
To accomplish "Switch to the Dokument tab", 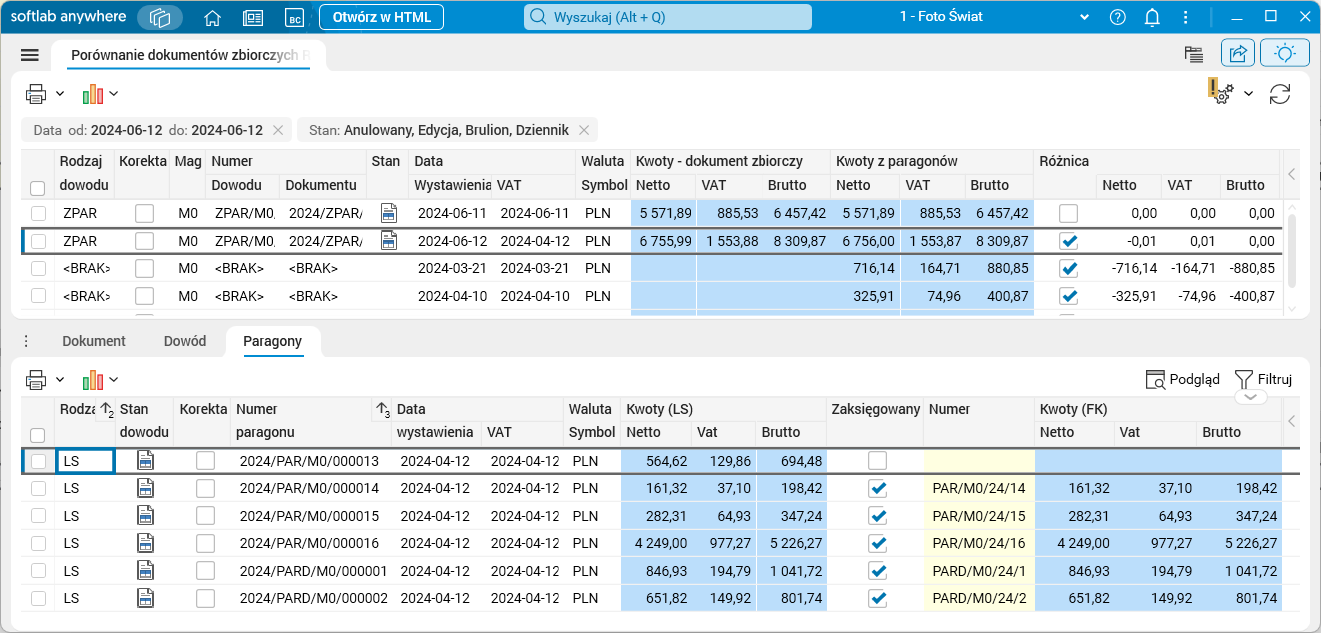I will [94, 341].
